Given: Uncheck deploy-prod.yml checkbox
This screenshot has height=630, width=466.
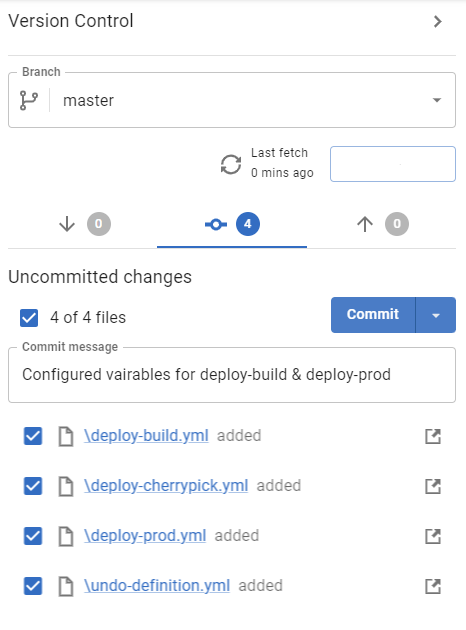Looking at the screenshot, I should pyautogui.click(x=33, y=536).
